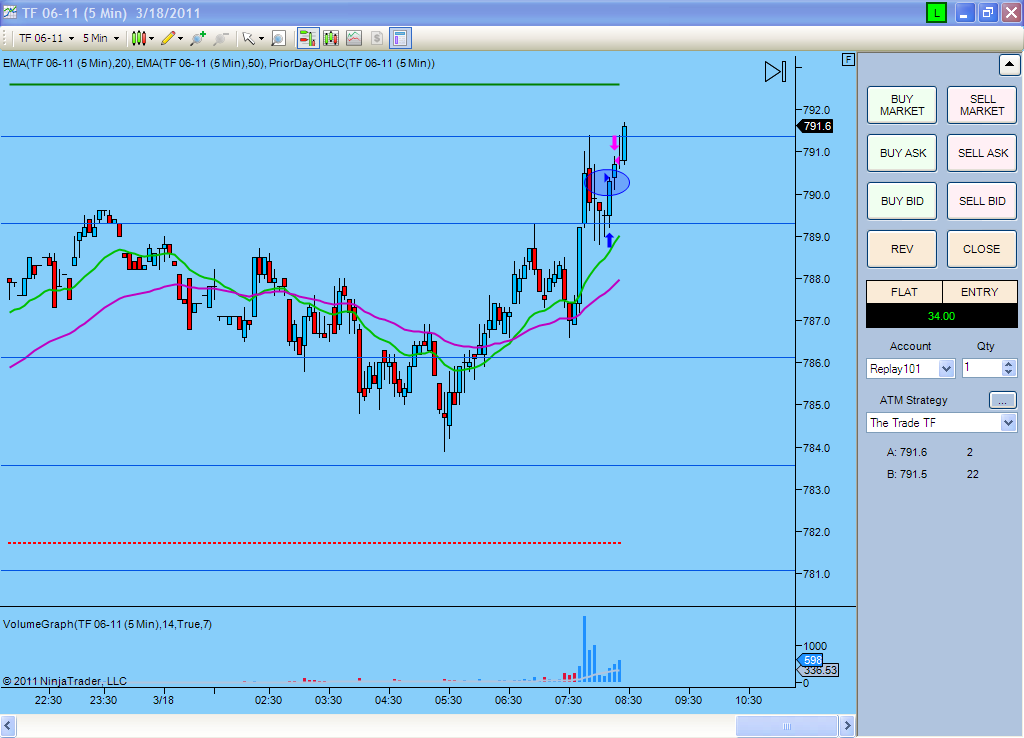Click the green 34.00 PnL value
The height and width of the screenshot is (738, 1024).
(x=941, y=316)
